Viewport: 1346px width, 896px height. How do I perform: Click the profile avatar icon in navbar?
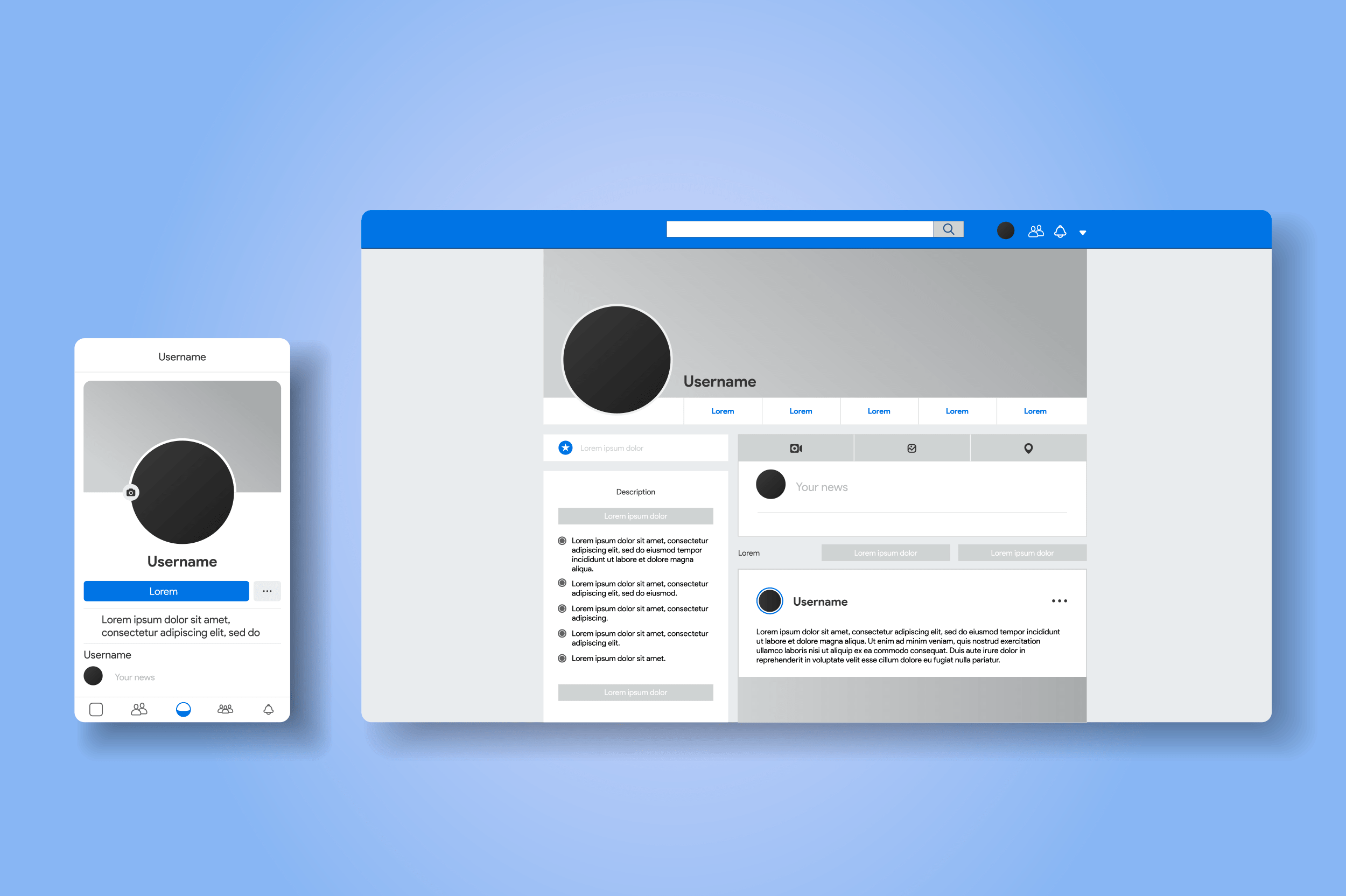pos(1007,232)
